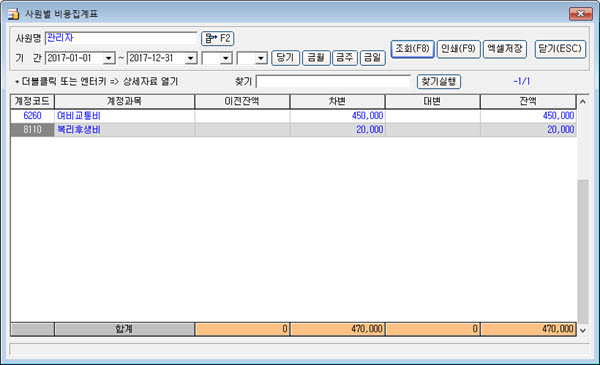This screenshot has width=600, height=365.
Task: Click the 합계 total label cell
Action: click(x=124, y=329)
